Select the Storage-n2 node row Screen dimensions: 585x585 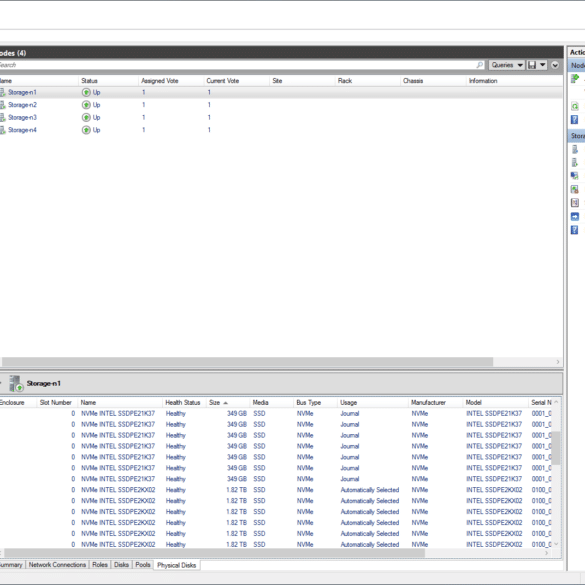[x=281, y=105]
